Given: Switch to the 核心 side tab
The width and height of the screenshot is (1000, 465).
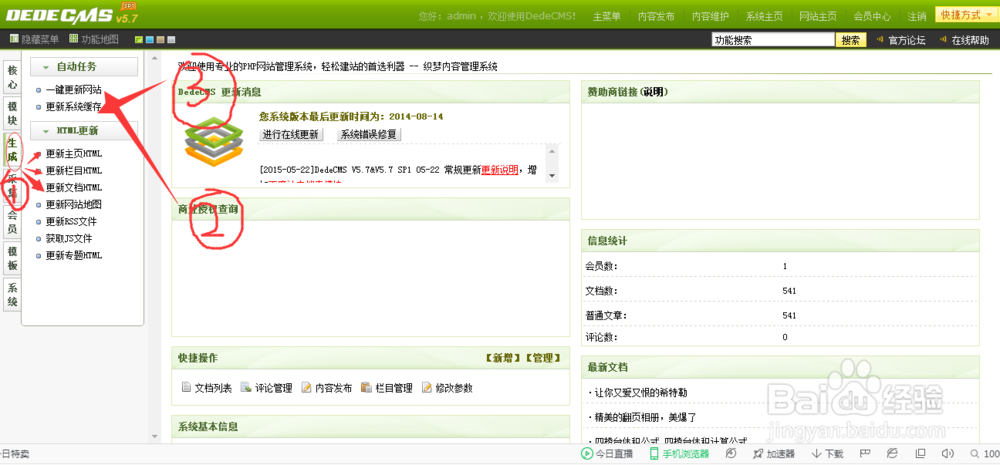Looking at the screenshot, I should (12, 77).
